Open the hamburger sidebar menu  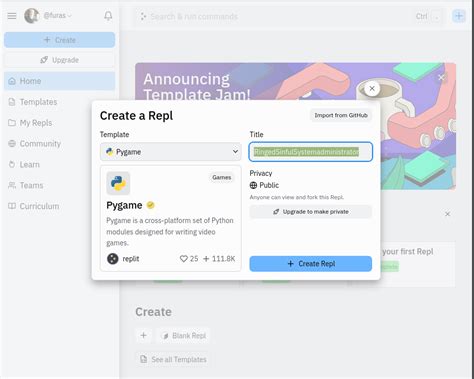(12, 16)
